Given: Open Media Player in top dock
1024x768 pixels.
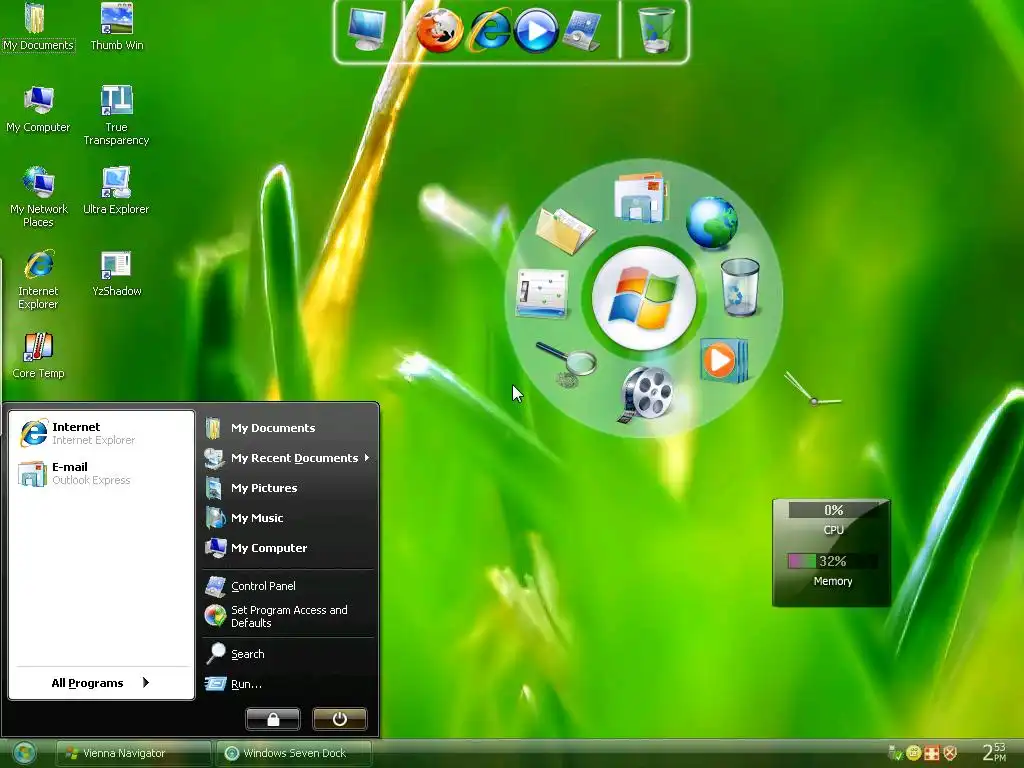Looking at the screenshot, I should (536, 31).
